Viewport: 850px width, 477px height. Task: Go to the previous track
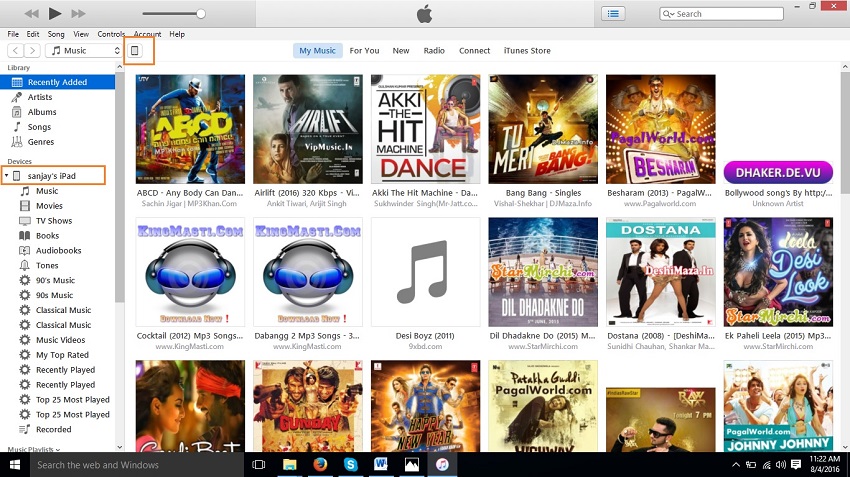click(31, 13)
